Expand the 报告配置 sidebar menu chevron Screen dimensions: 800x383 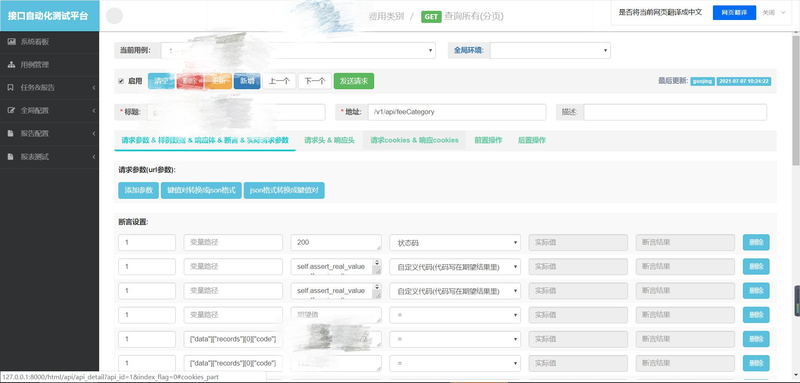point(94,134)
